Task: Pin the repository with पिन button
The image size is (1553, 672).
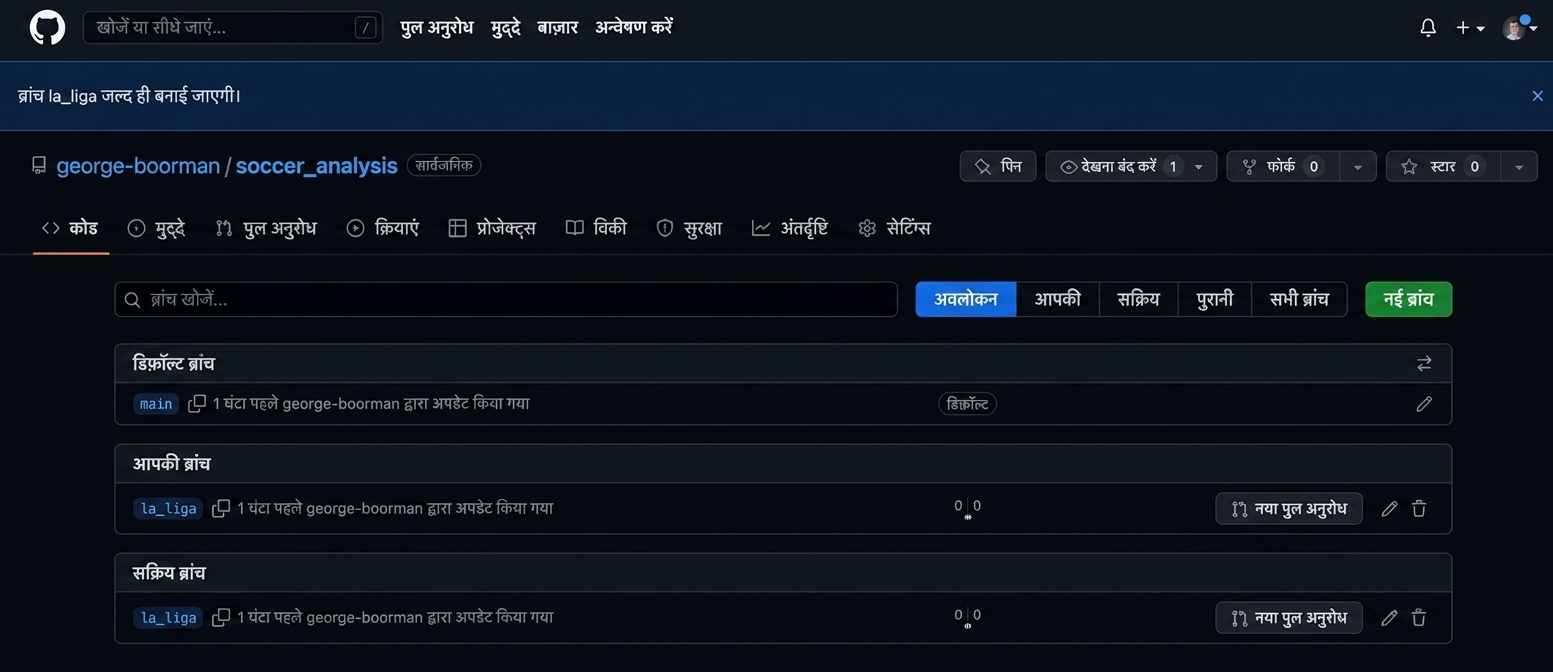Action: tap(998, 166)
